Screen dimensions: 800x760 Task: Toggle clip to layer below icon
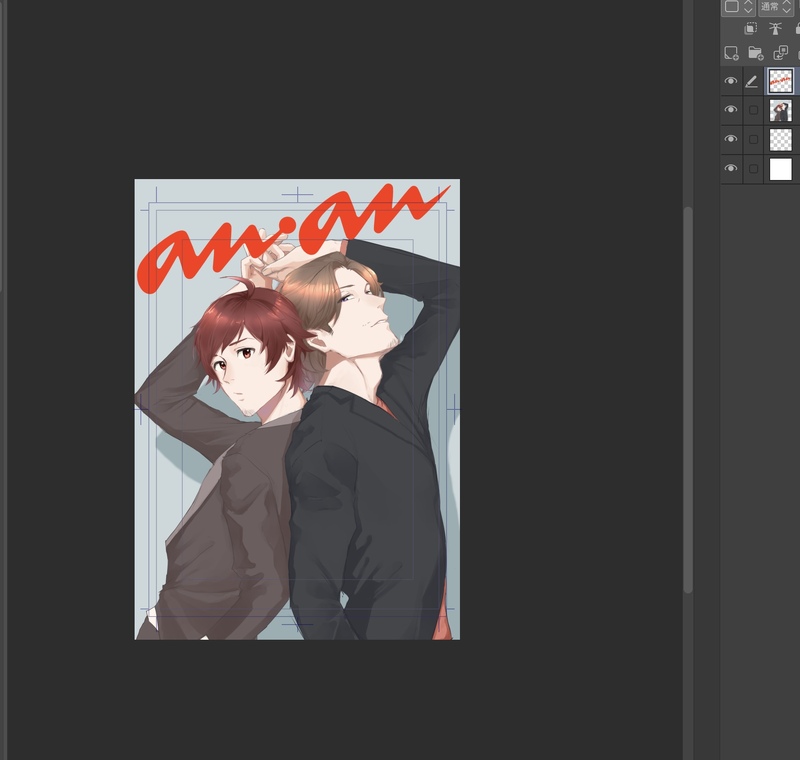pyautogui.click(x=750, y=29)
